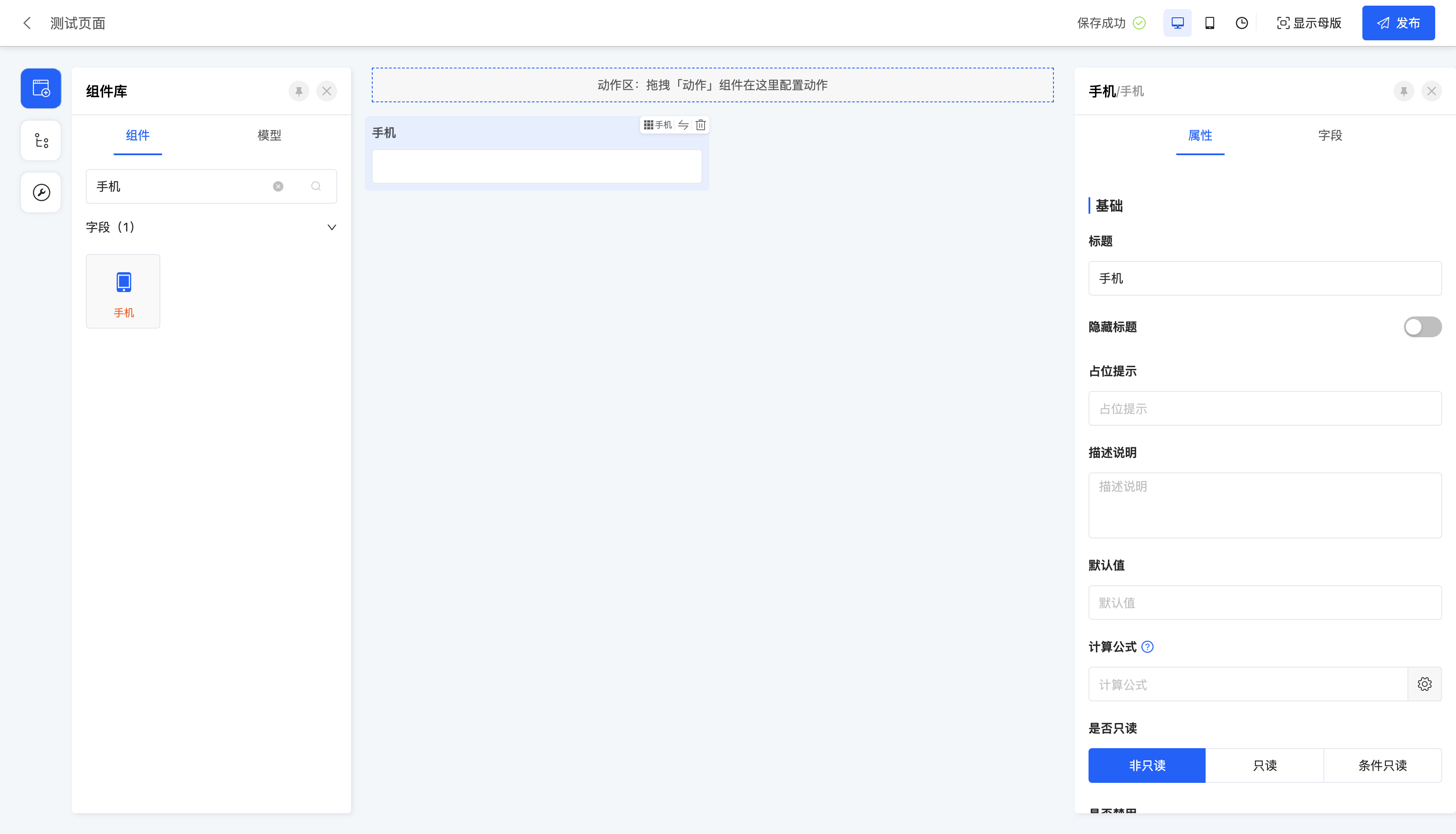Switch to the 模型 tab

click(x=269, y=135)
